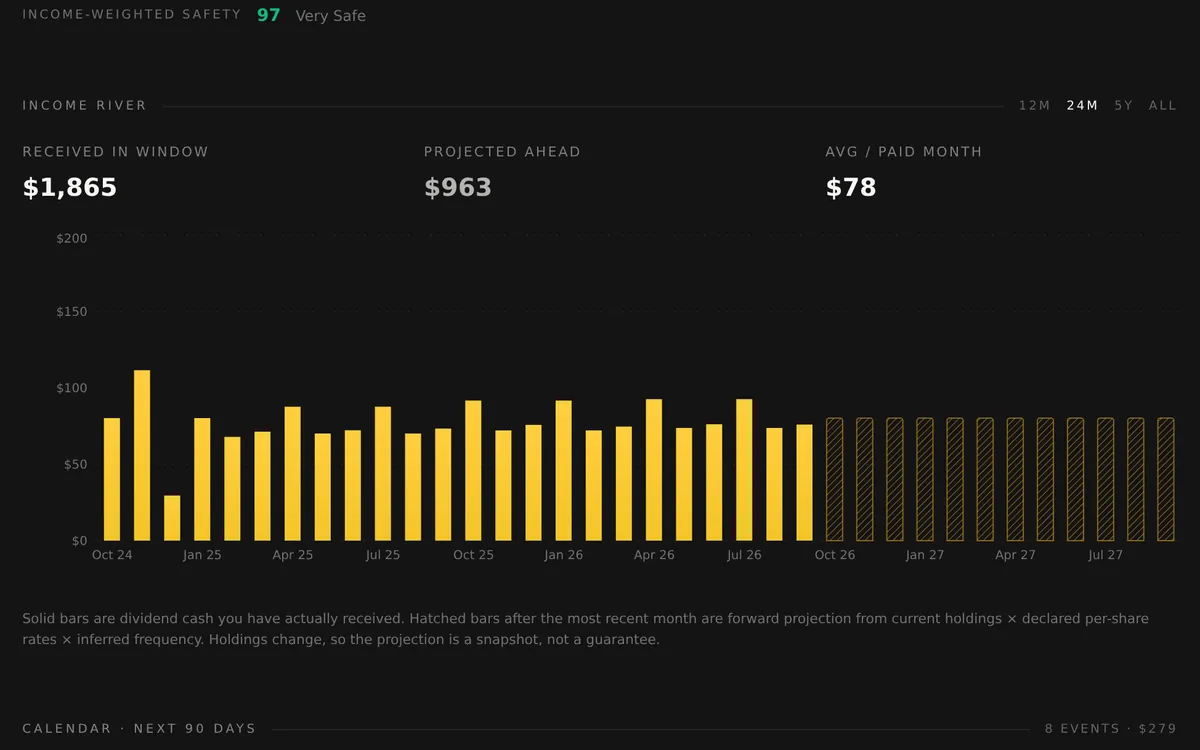Click the $200 y-axis label
The width and height of the screenshot is (1200, 750).
pos(72,238)
